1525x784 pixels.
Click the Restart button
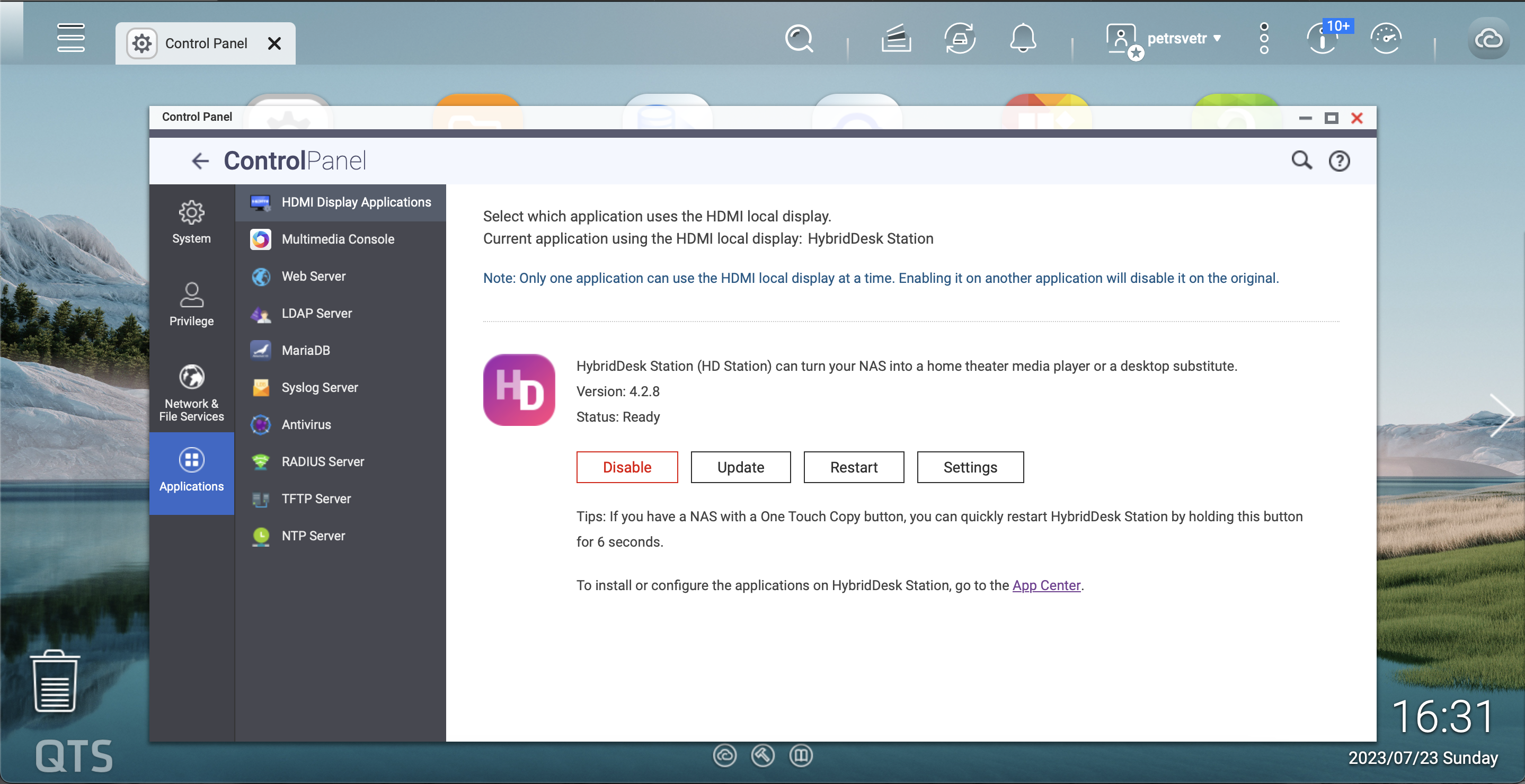[x=853, y=467]
